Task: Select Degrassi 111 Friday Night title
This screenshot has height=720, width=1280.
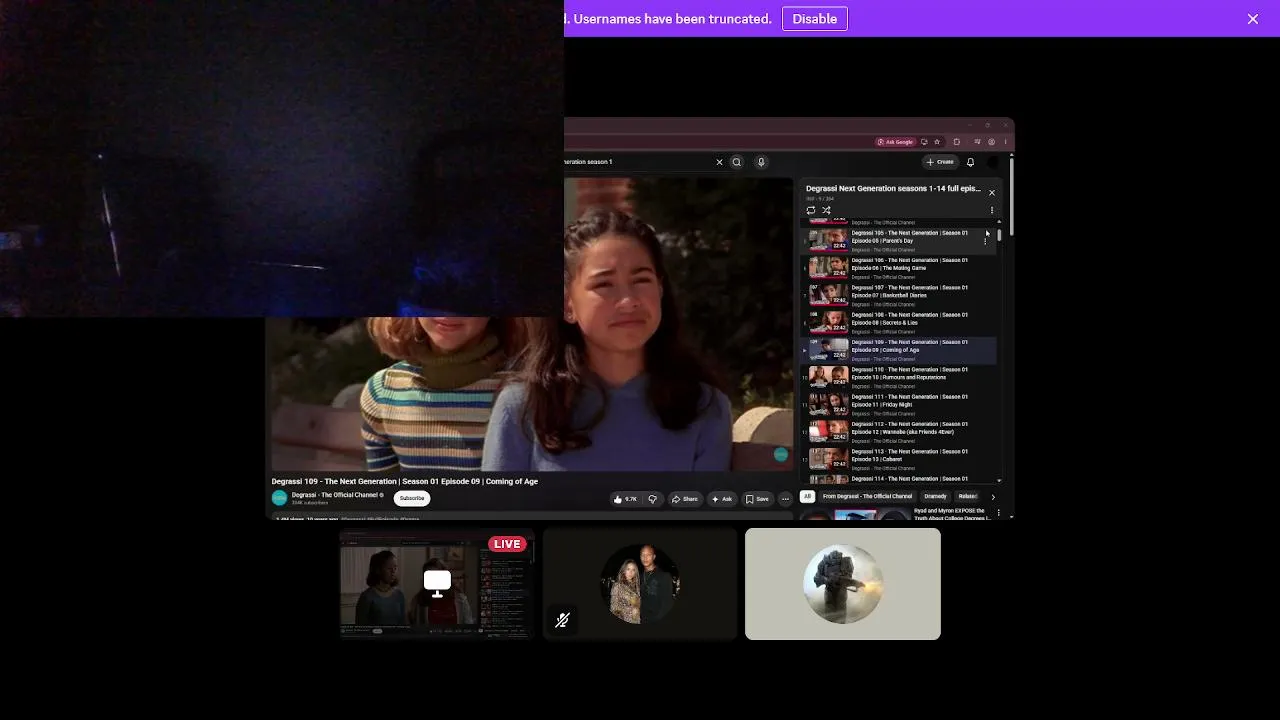Action: pyautogui.click(x=909, y=400)
